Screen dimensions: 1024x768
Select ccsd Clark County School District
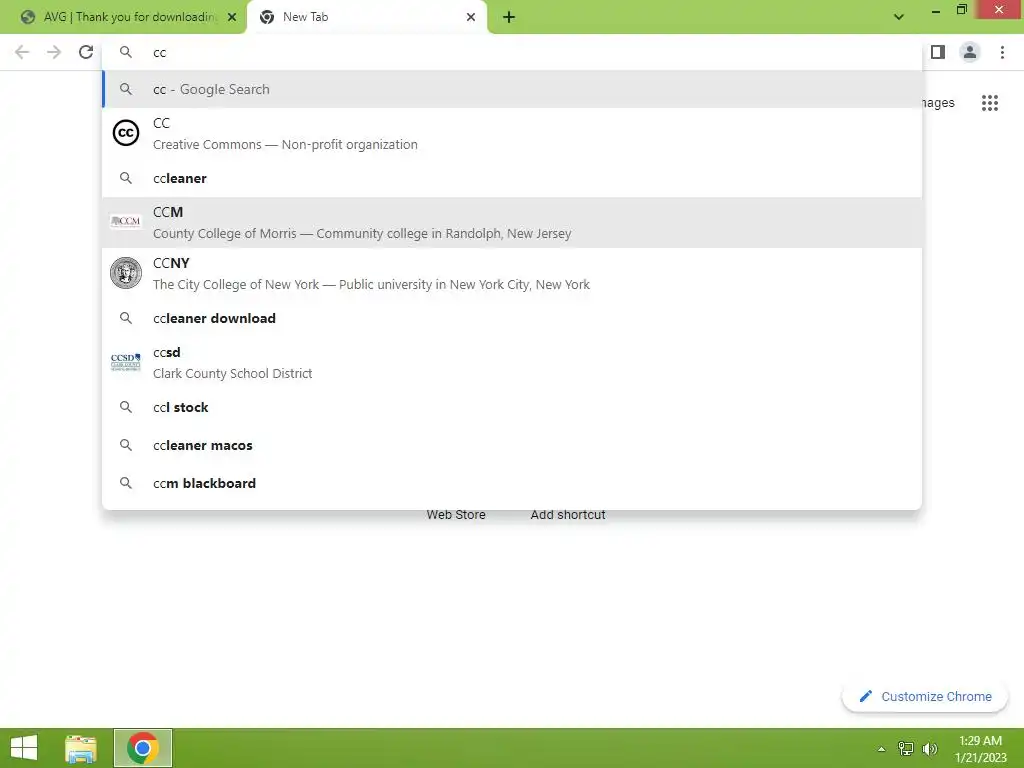(x=512, y=362)
